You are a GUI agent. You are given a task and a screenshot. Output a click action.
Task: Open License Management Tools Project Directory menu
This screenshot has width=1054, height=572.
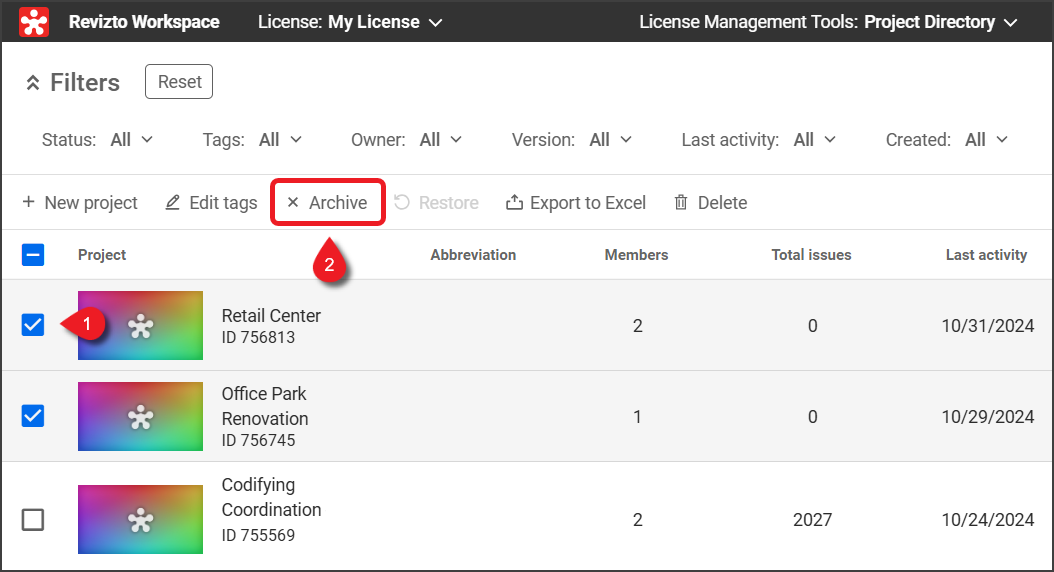(x=828, y=22)
